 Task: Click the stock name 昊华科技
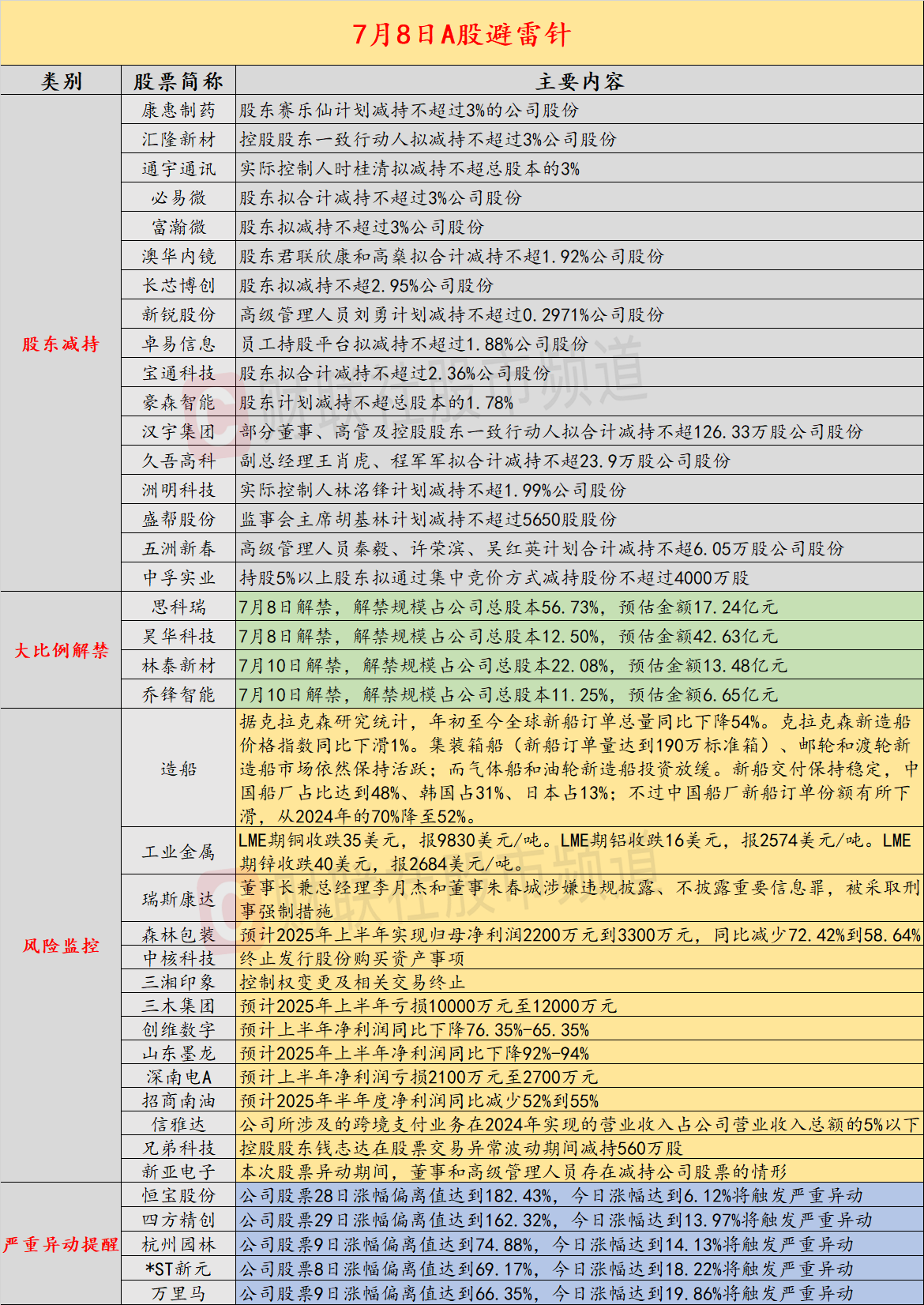[178, 636]
